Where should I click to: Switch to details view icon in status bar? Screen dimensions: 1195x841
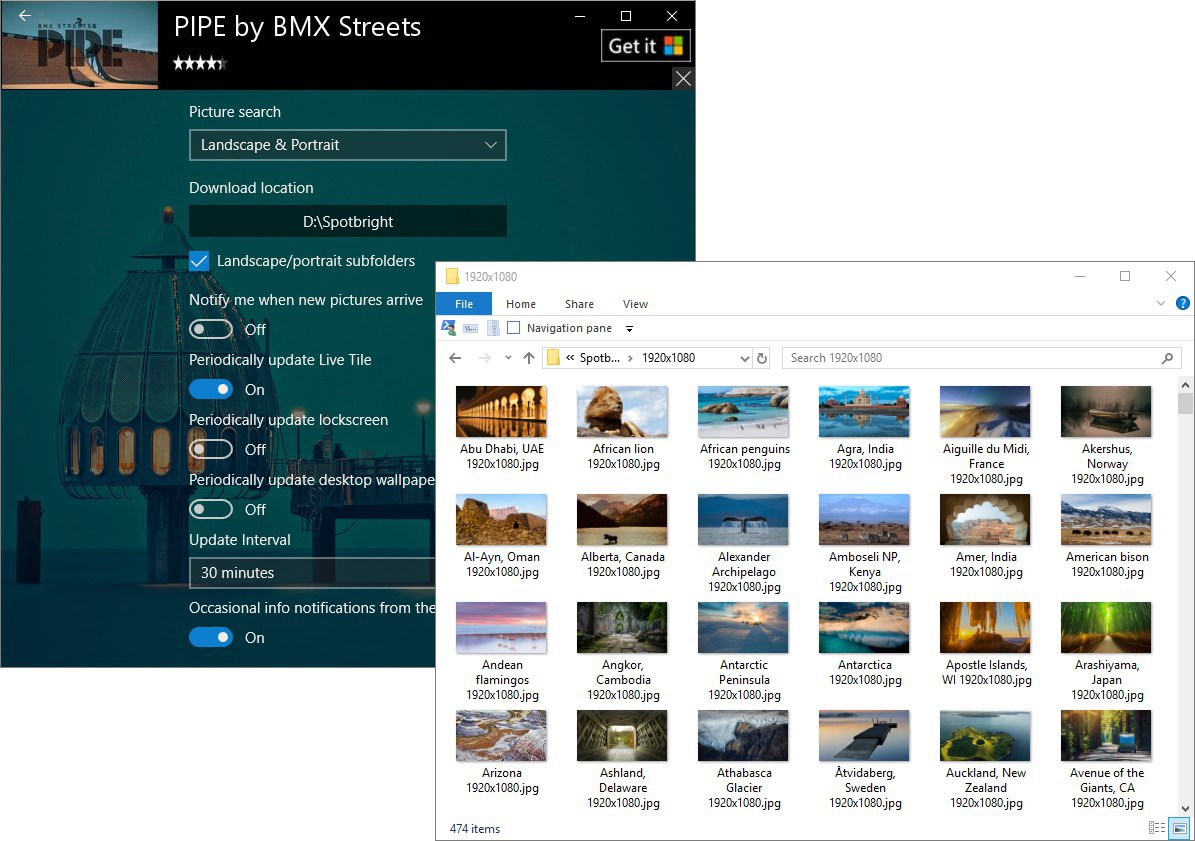coord(1156,828)
